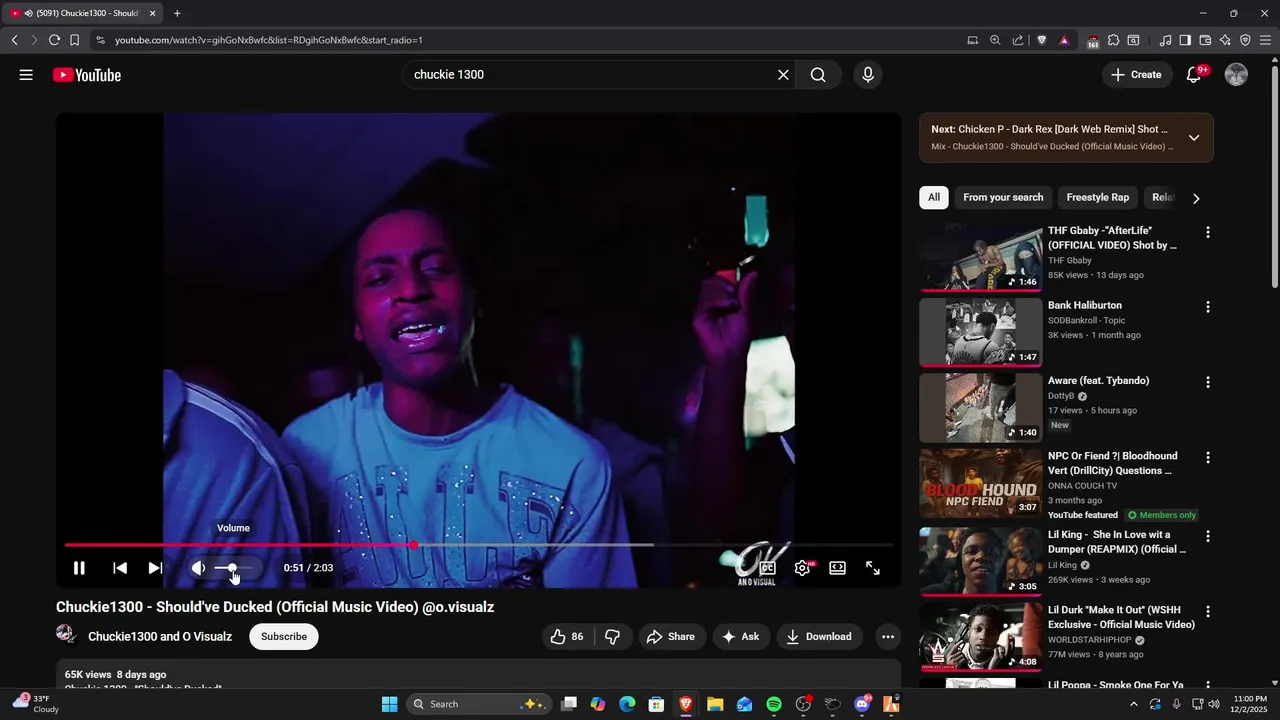Start voice search with microphone
Screen dimensions: 1280x720
tap(867, 75)
